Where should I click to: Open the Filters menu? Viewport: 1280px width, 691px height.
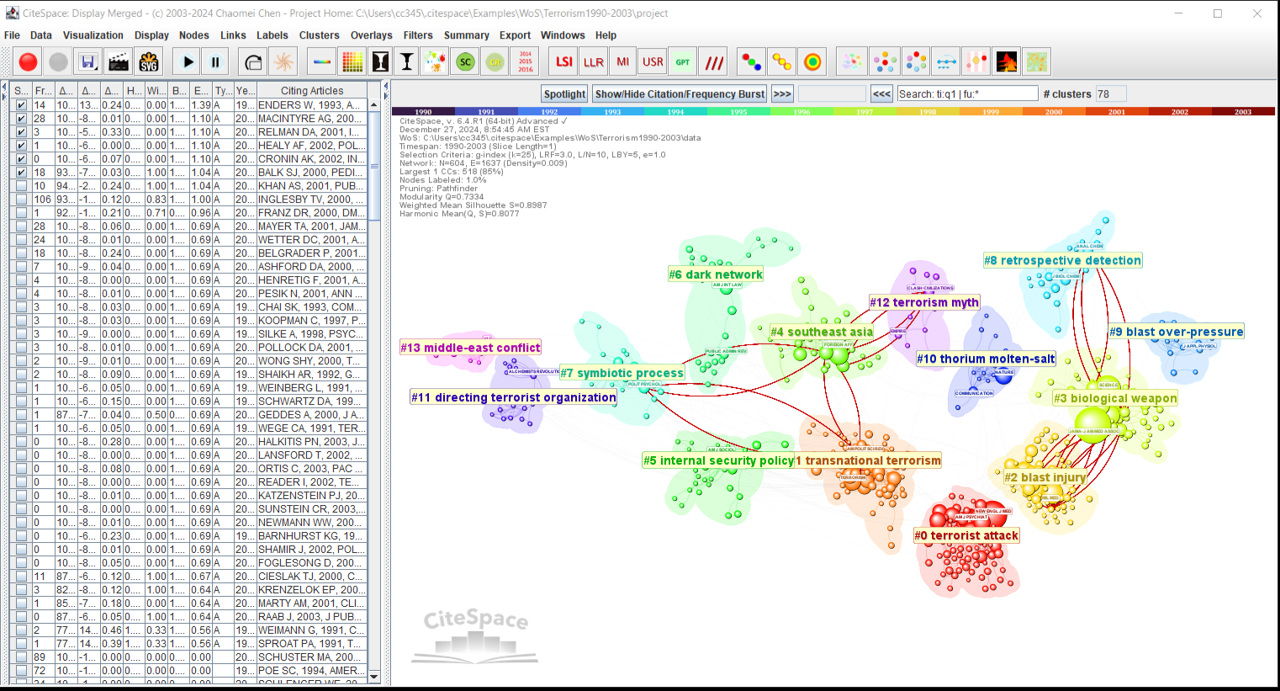coord(418,35)
